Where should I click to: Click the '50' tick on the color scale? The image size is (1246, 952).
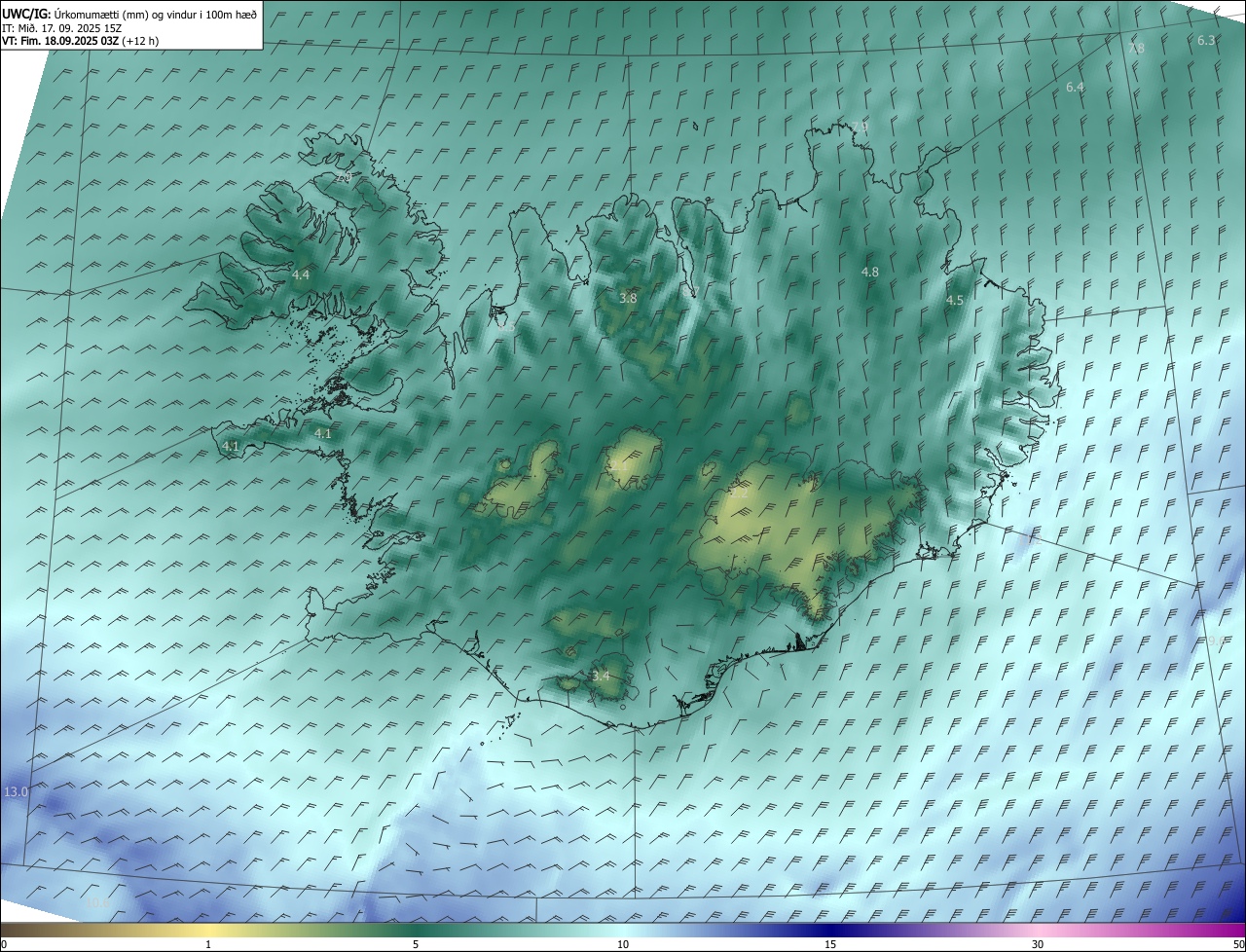click(x=1237, y=944)
